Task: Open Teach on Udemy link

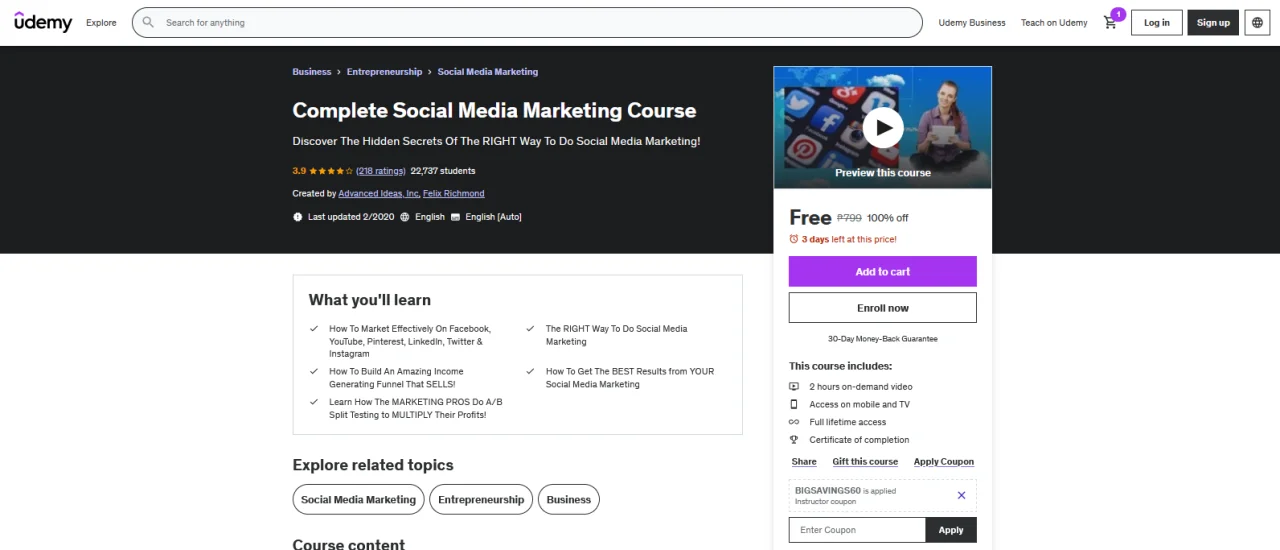Action: (x=1054, y=23)
